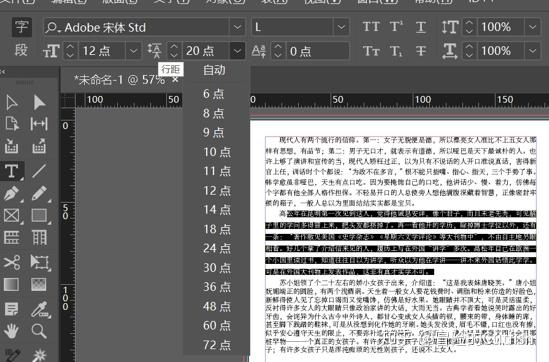This screenshot has width=549, height=362.
Task: Collapse the leading 20 点 dropdown arrow
Action: pos(237,51)
